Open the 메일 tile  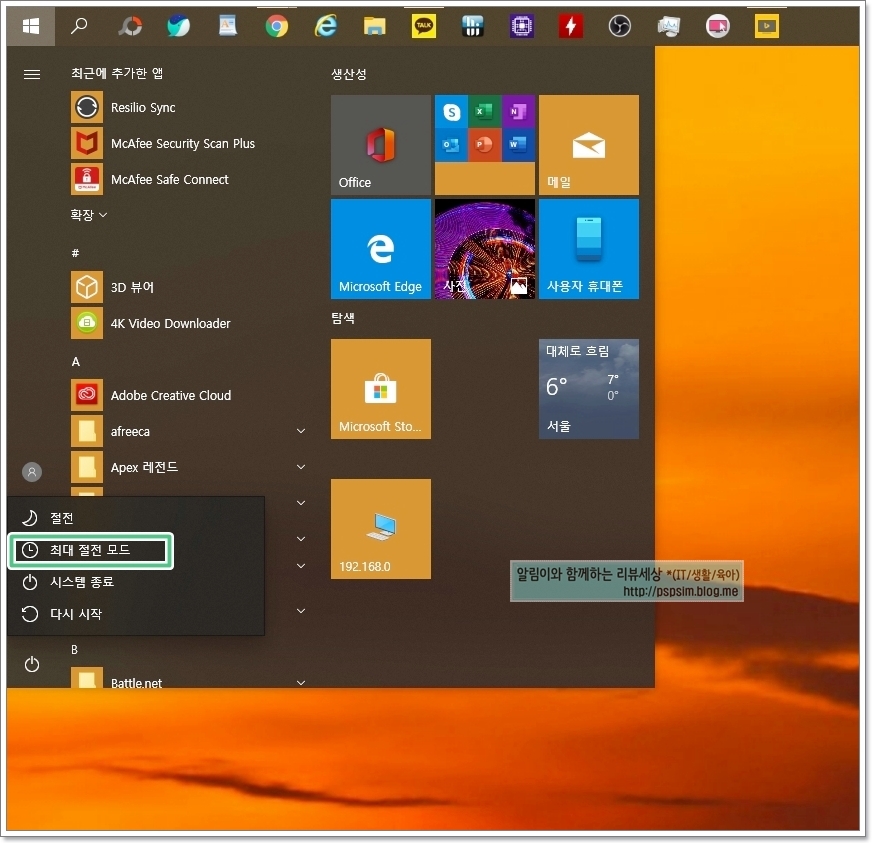[589, 145]
